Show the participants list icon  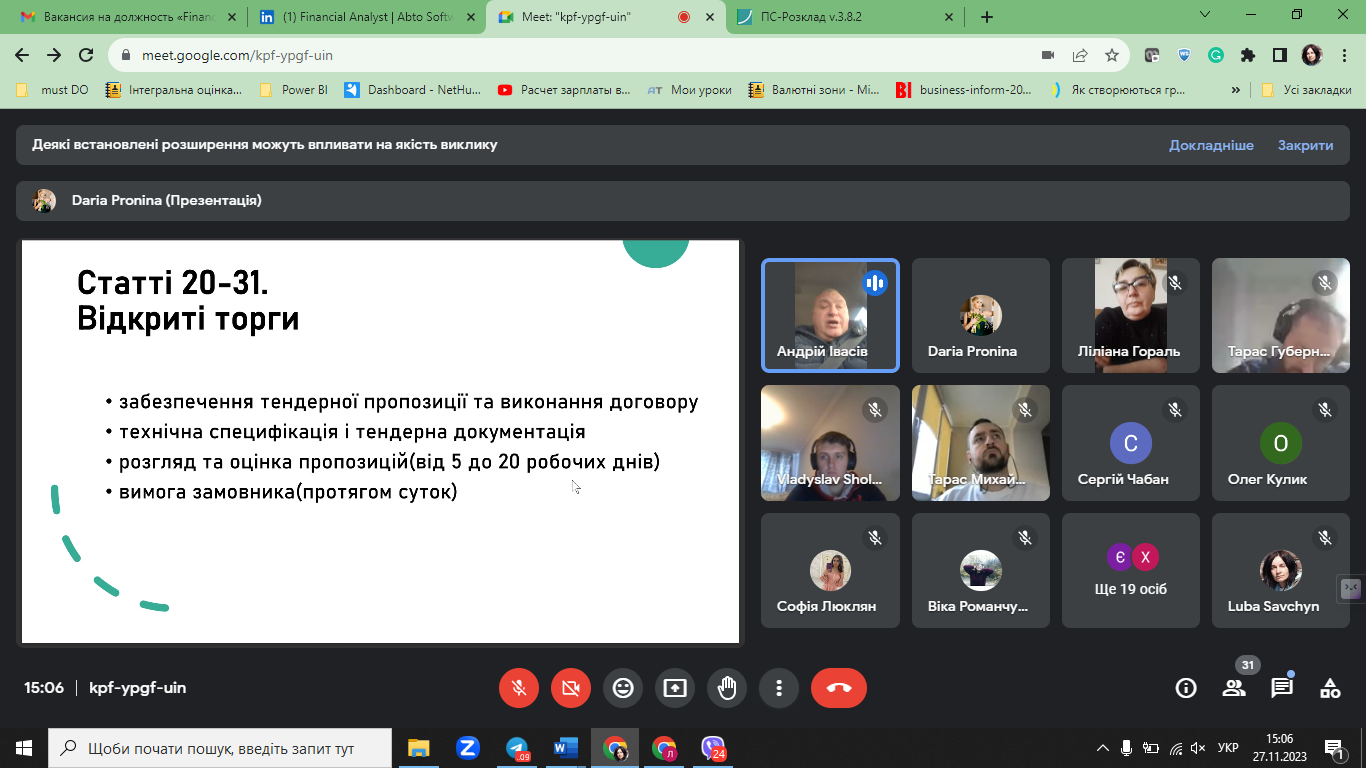pyautogui.click(x=1234, y=688)
